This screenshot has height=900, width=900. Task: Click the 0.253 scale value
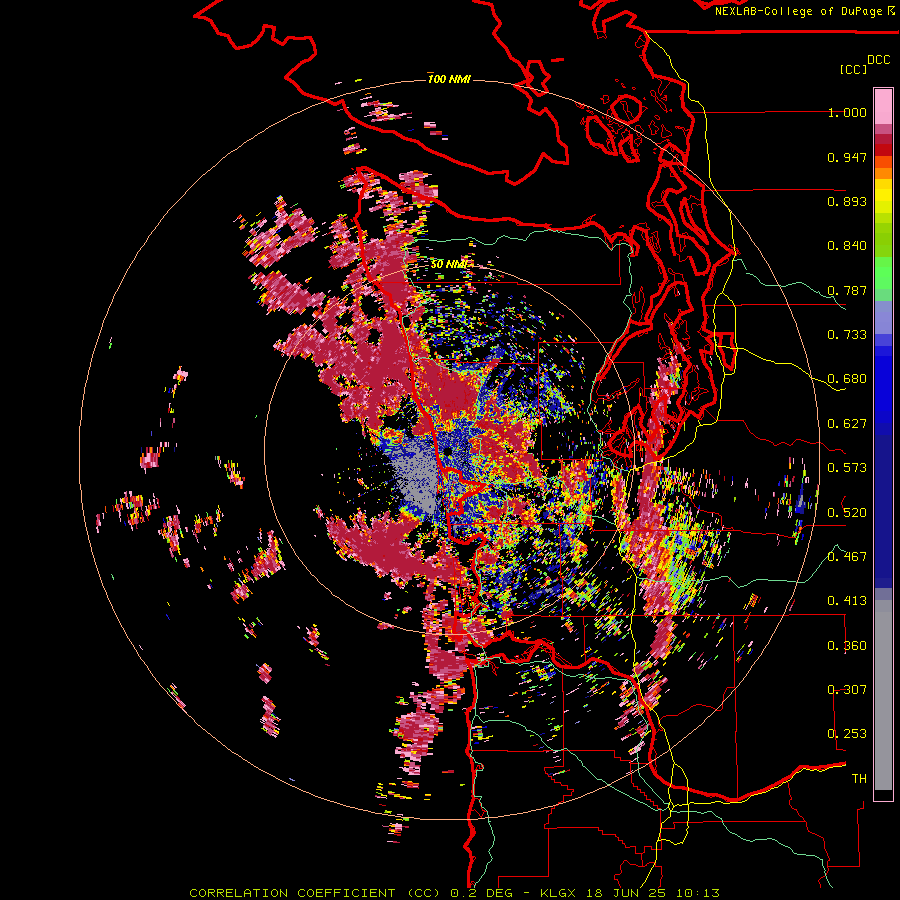click(x=847, y=734)
